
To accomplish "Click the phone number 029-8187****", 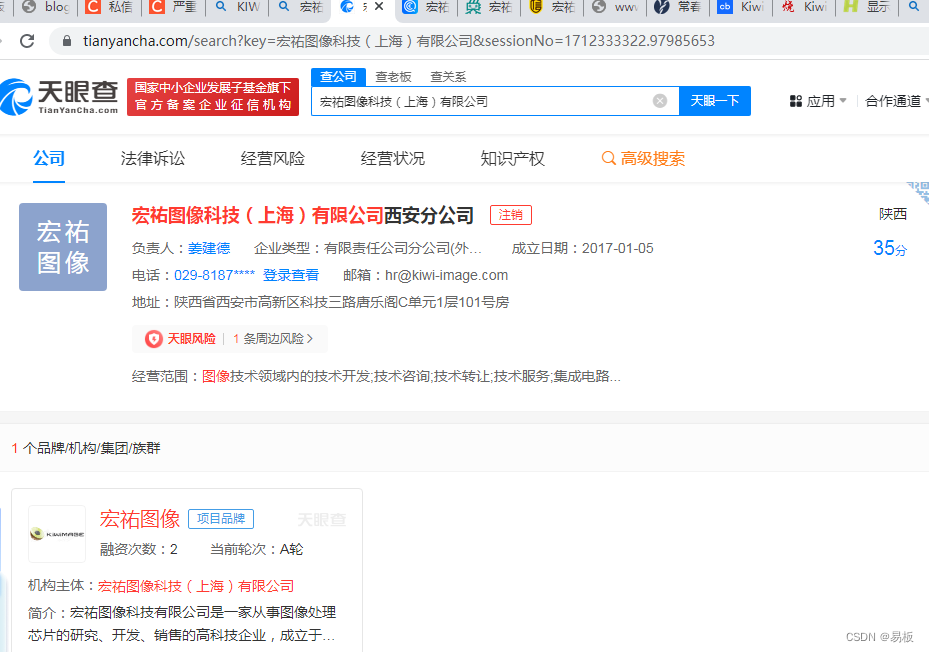I will point(214,275).
